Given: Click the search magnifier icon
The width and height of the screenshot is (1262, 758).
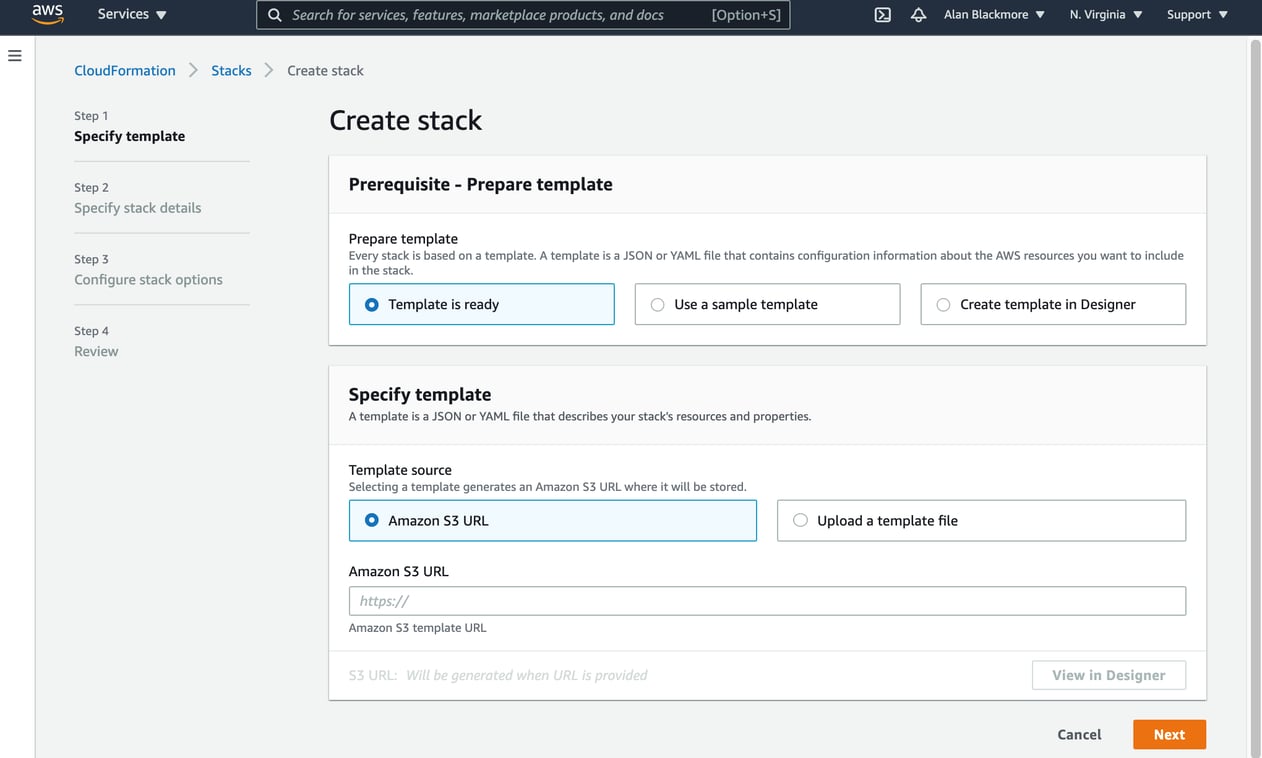Looking at the screenshot, I should click(274, 15).
